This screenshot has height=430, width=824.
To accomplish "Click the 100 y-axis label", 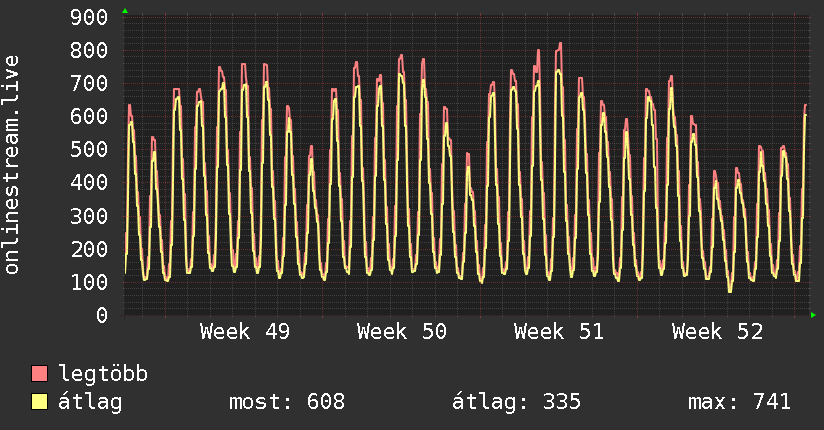I will 90,282.
